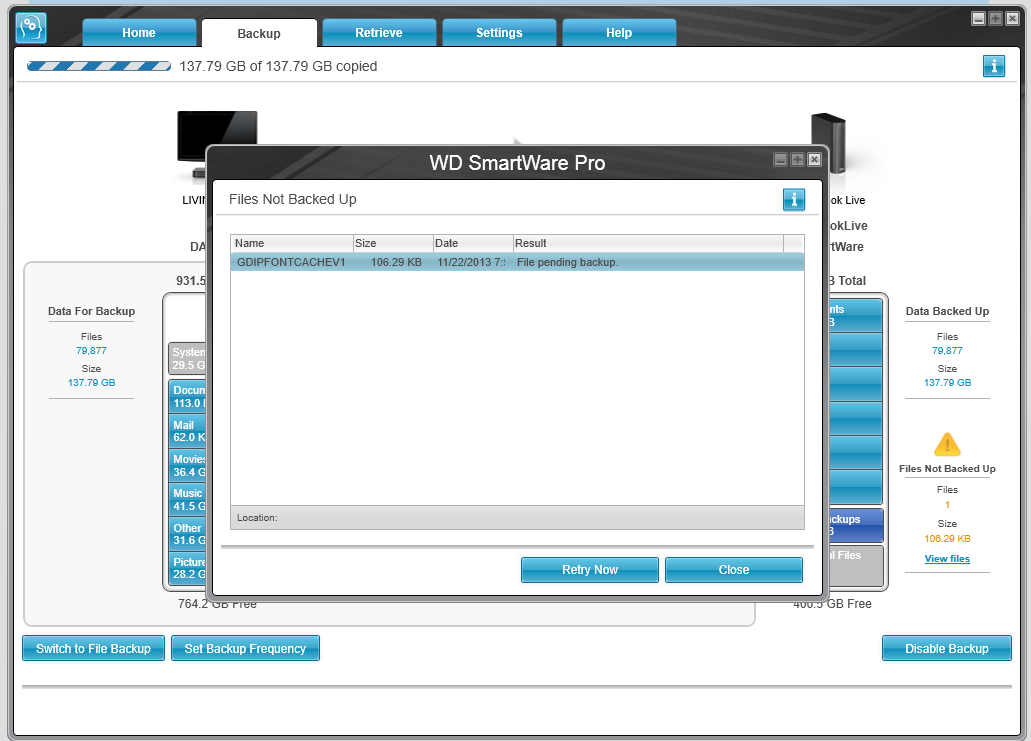
Task: Select the Movies category bar
Action: click(x=188, y=466)
